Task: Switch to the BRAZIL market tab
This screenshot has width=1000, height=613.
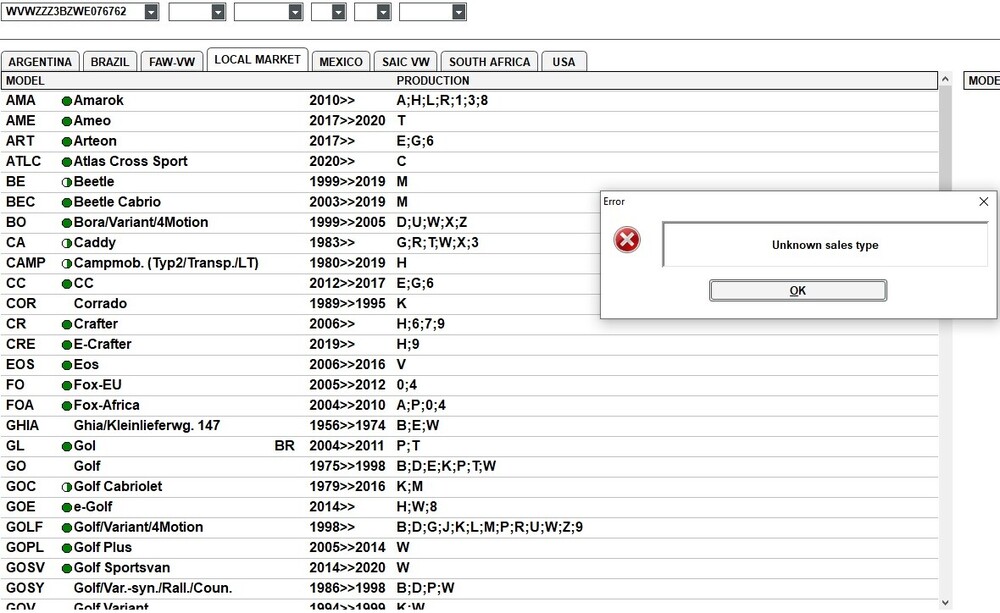Action: click(x=109, y=62)
